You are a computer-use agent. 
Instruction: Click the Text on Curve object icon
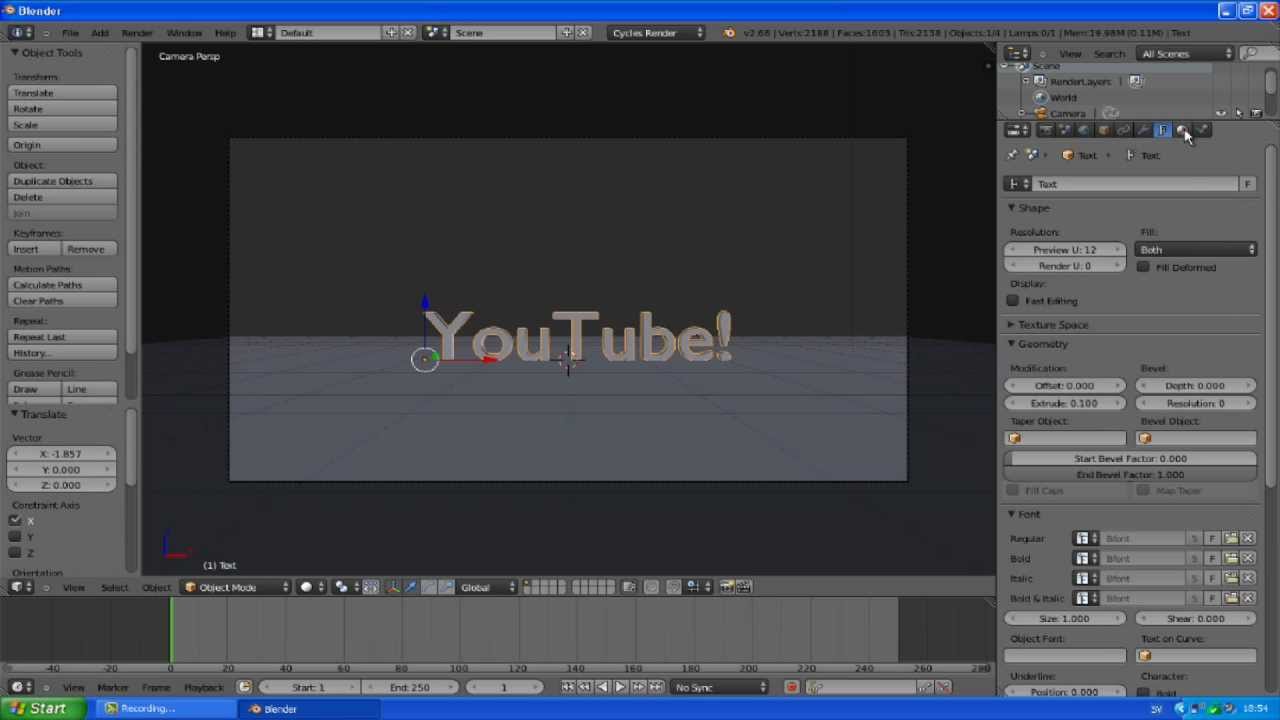[x=1146, y=656]
